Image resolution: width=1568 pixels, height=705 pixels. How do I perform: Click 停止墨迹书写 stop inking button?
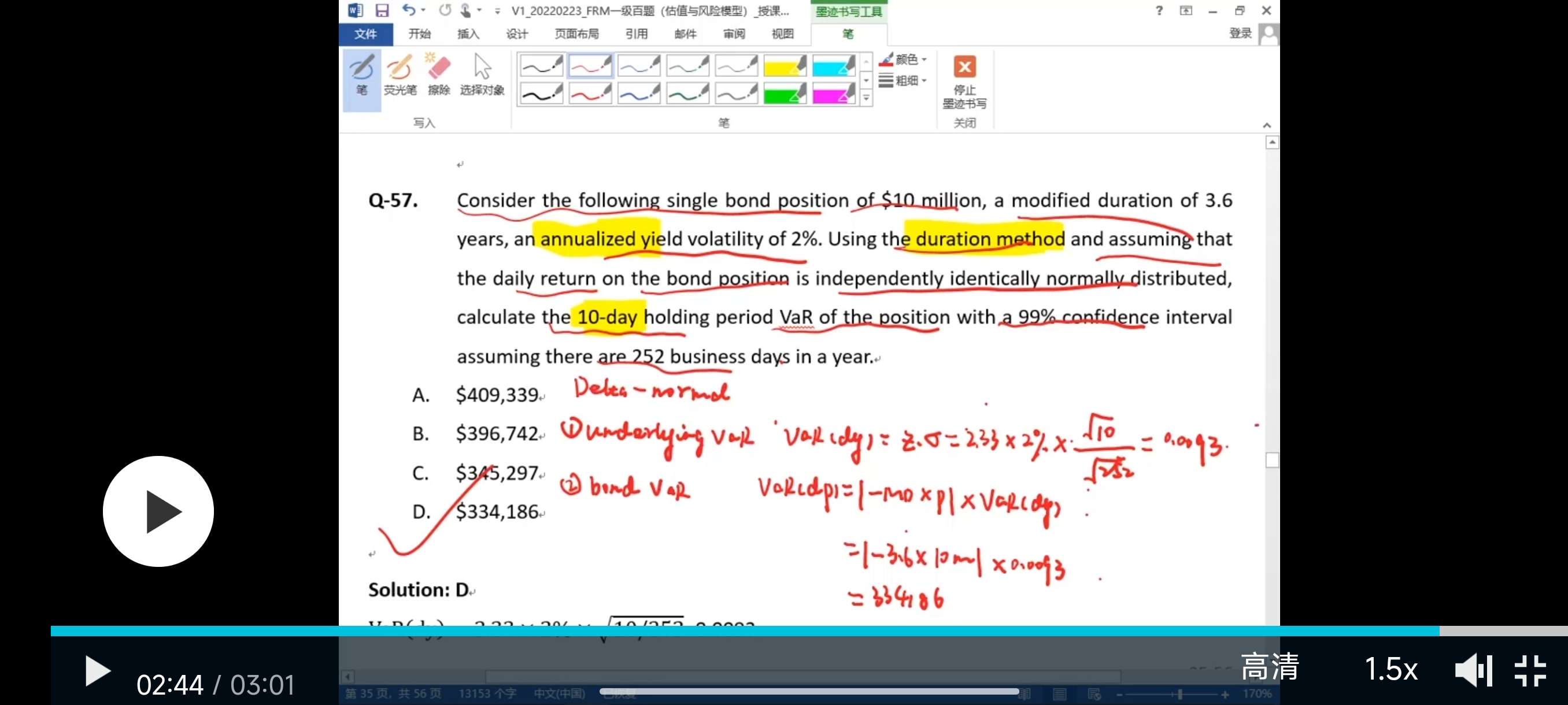964,82
